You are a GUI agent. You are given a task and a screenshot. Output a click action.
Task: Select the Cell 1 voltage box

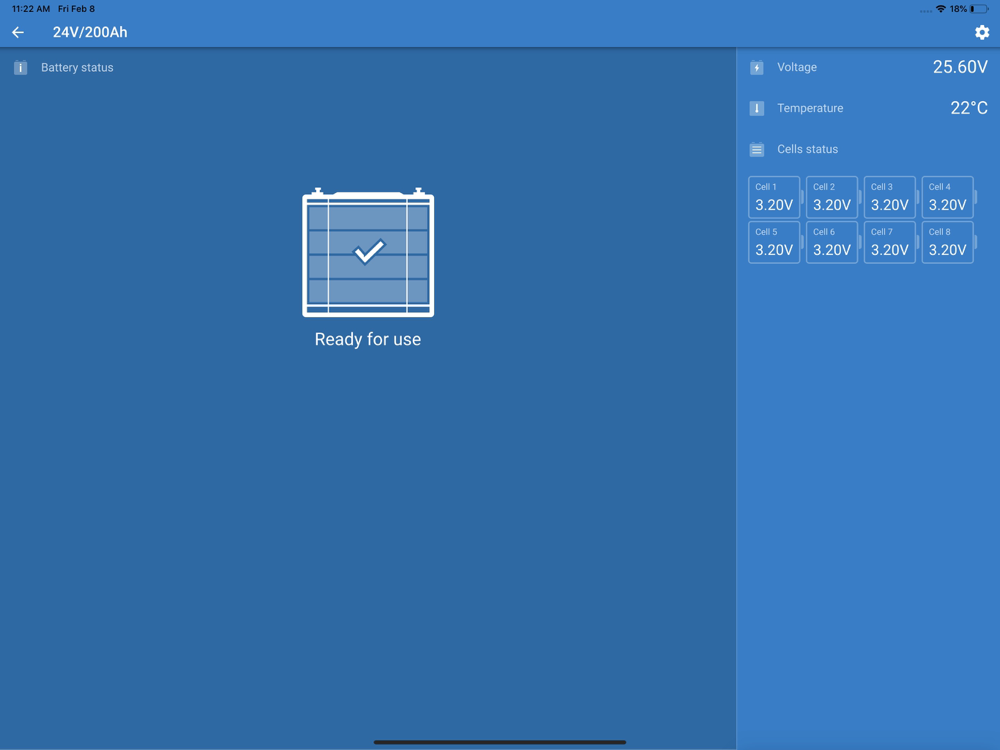(774, 197)
